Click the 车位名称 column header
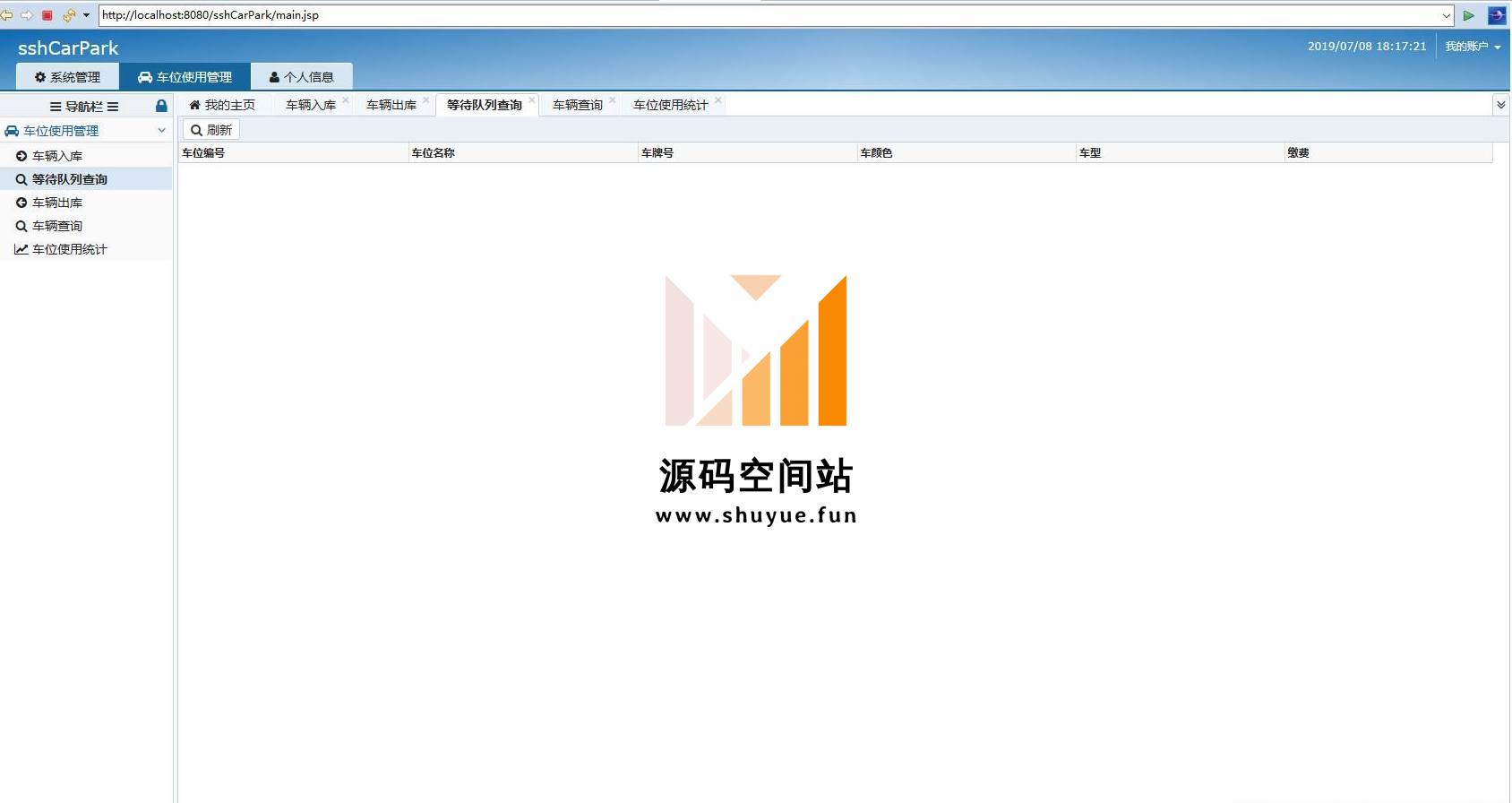 (523, 153)
